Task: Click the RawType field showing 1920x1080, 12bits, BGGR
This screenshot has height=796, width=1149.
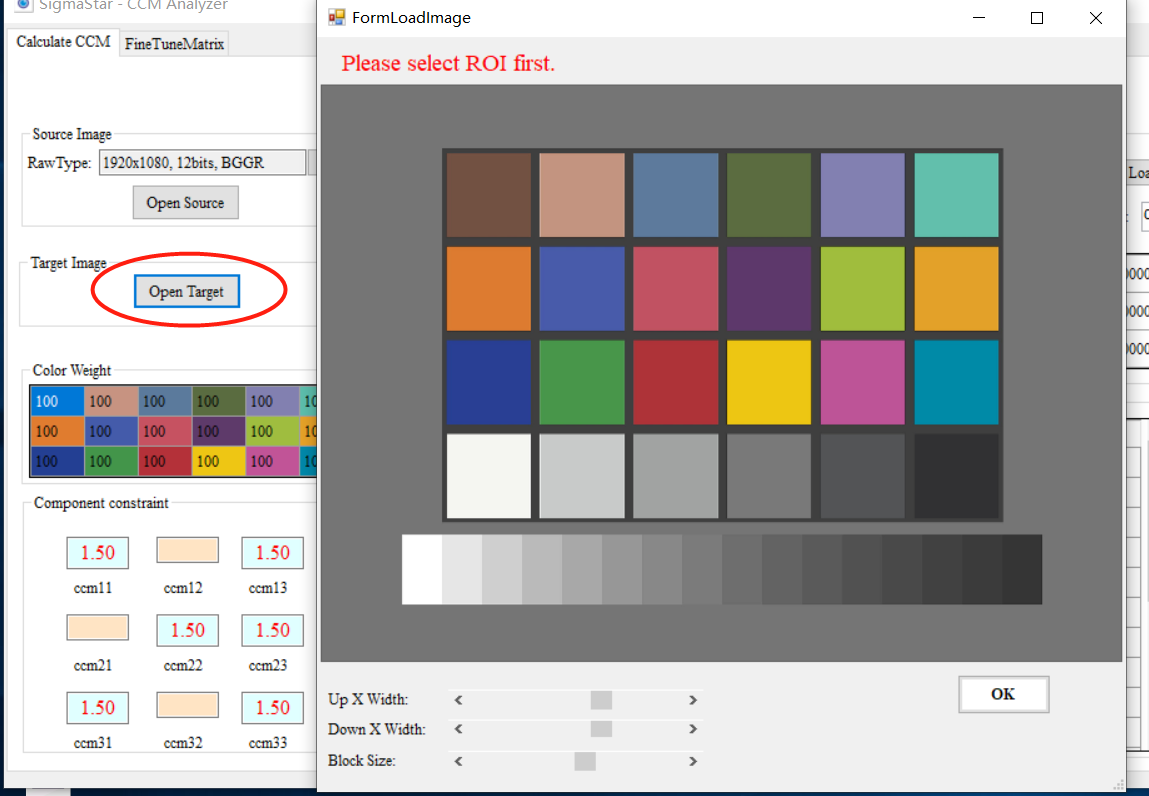Action: pos(202,163)
